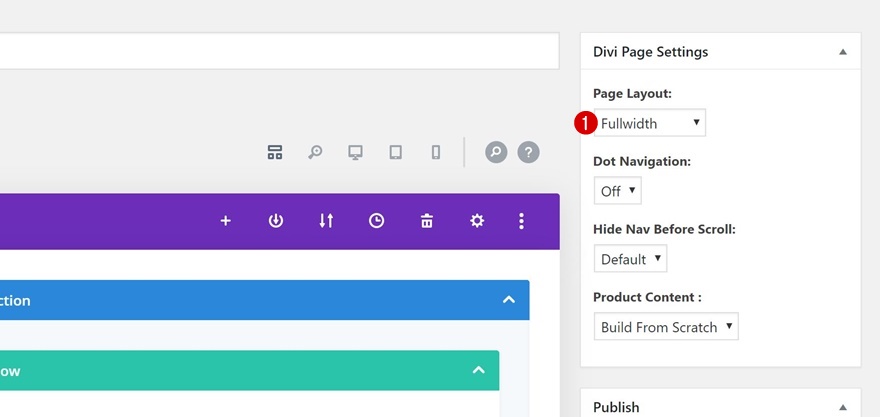The height and width of the screenshot is (417, 880).
Task: Open the Dot Navigation dropdown
Action: point(617,191)
